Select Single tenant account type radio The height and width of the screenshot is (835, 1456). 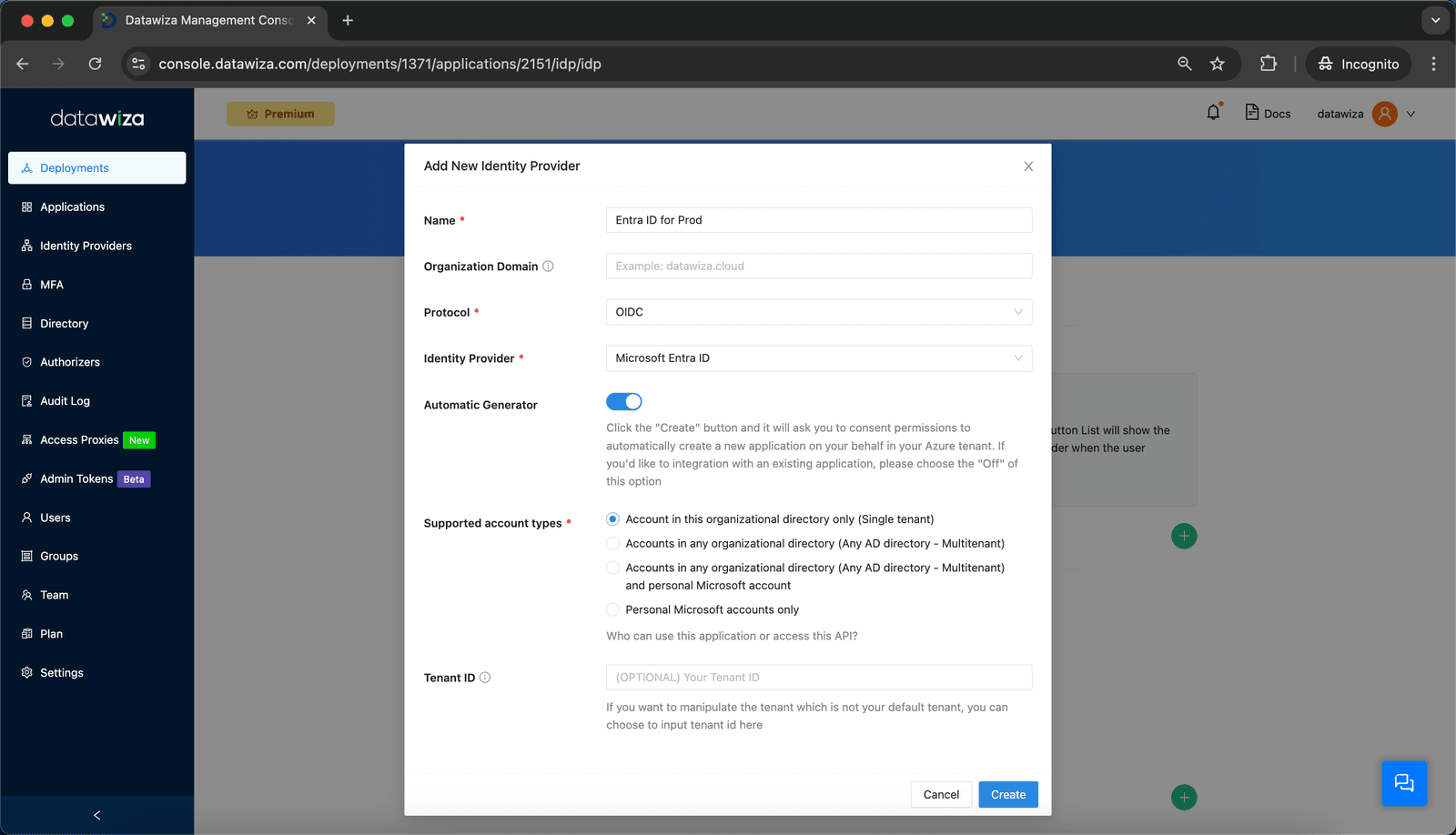(612, 519)
